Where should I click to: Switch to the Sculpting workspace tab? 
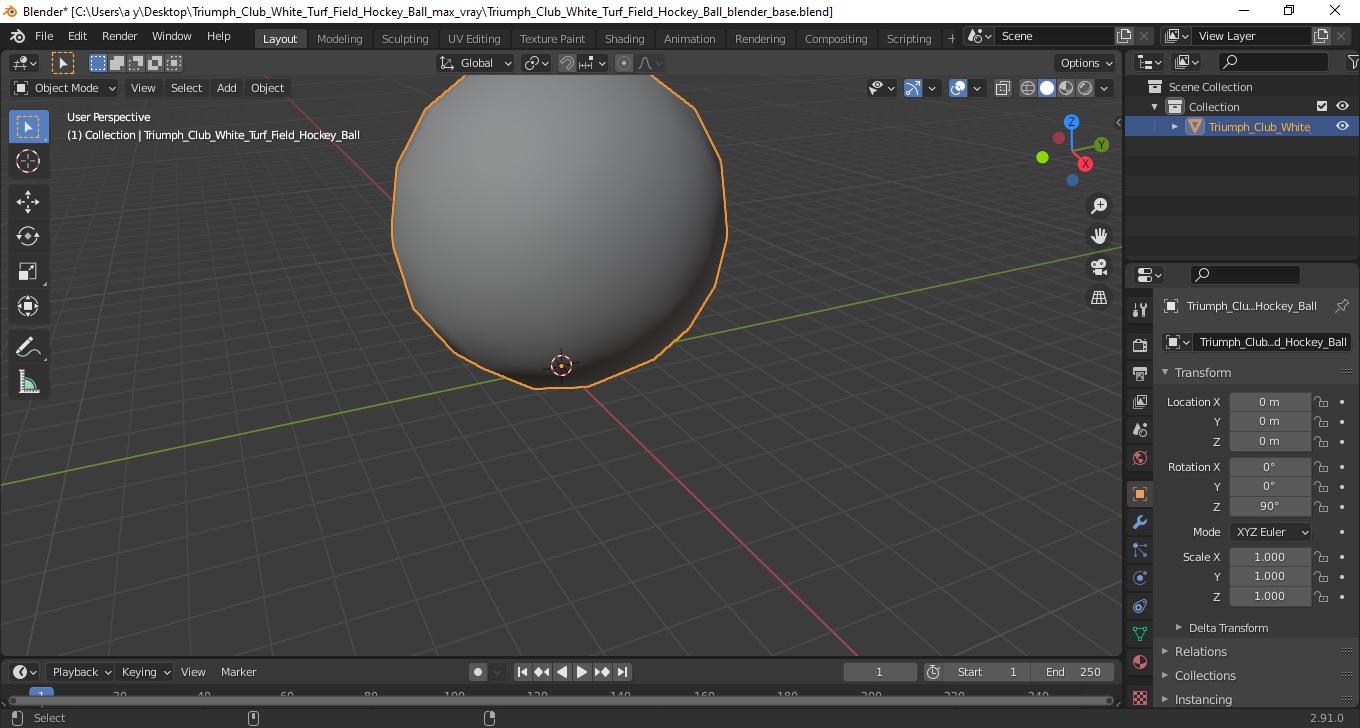point(405,39)
